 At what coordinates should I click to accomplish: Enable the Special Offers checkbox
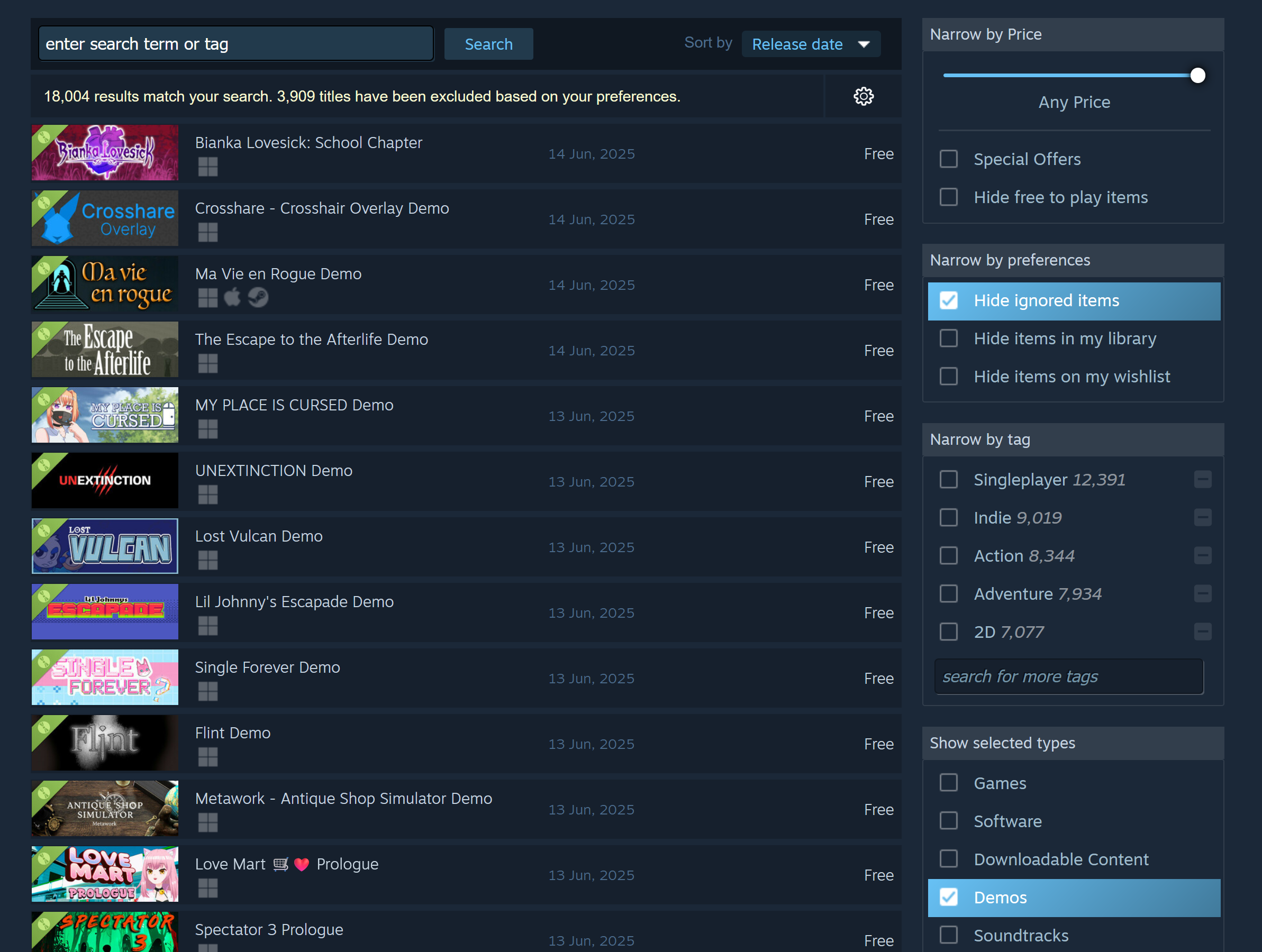click(948, 159)
